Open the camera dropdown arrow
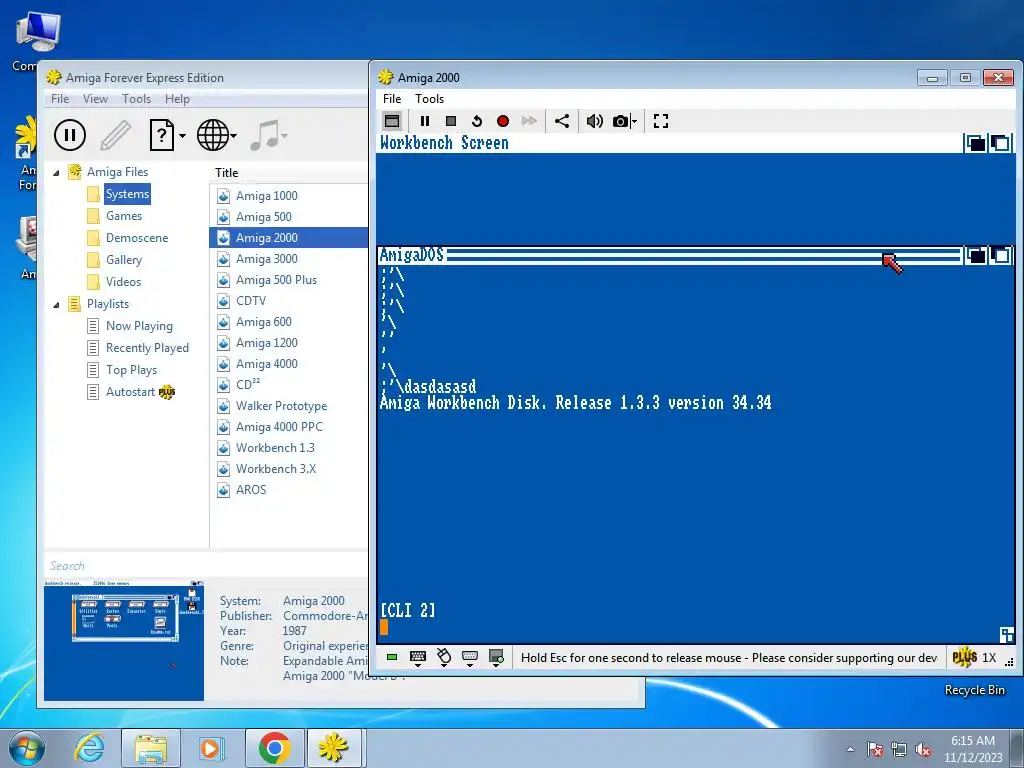 [x=634, y=121]
